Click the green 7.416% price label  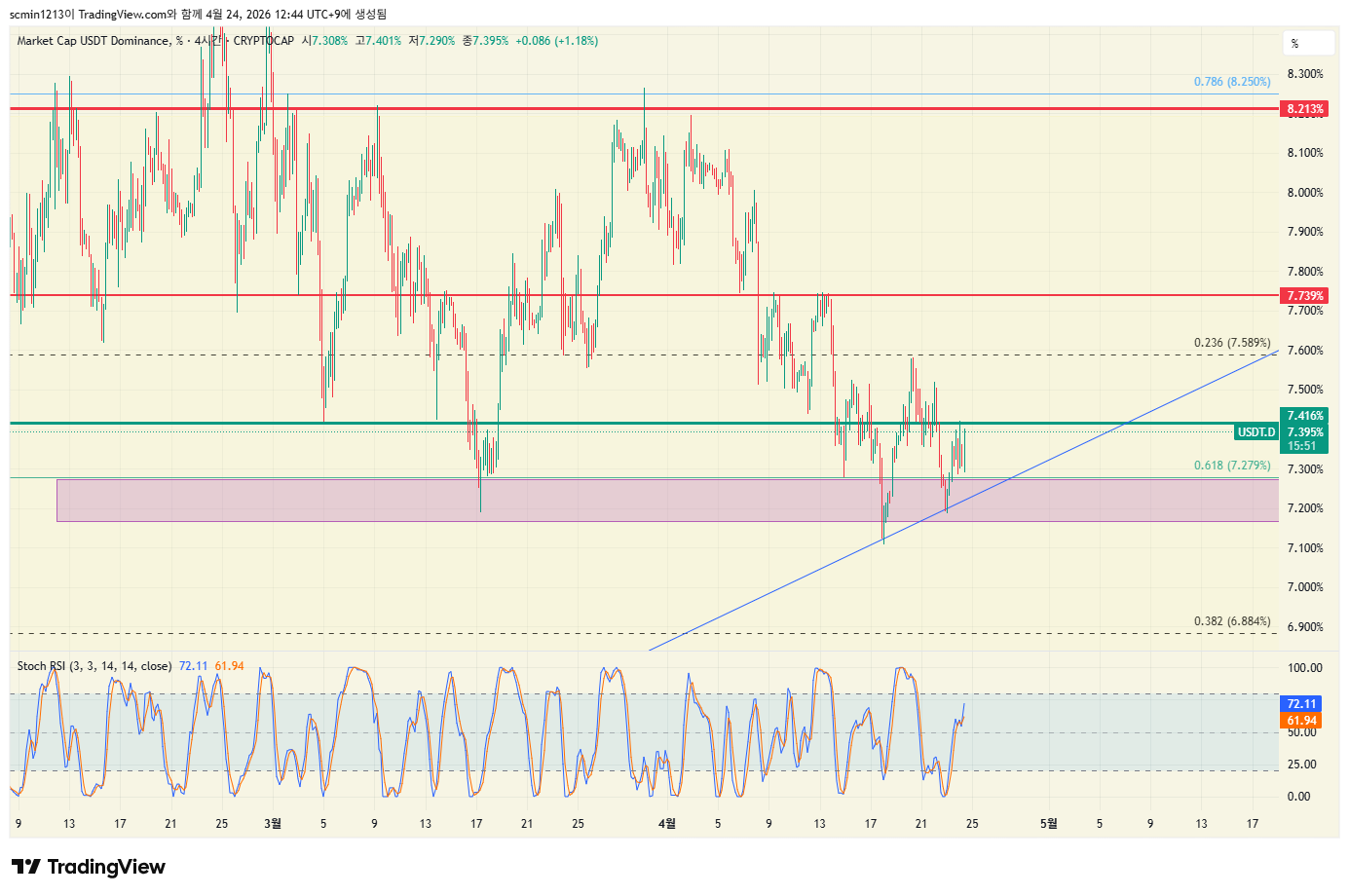(1304, 416)
